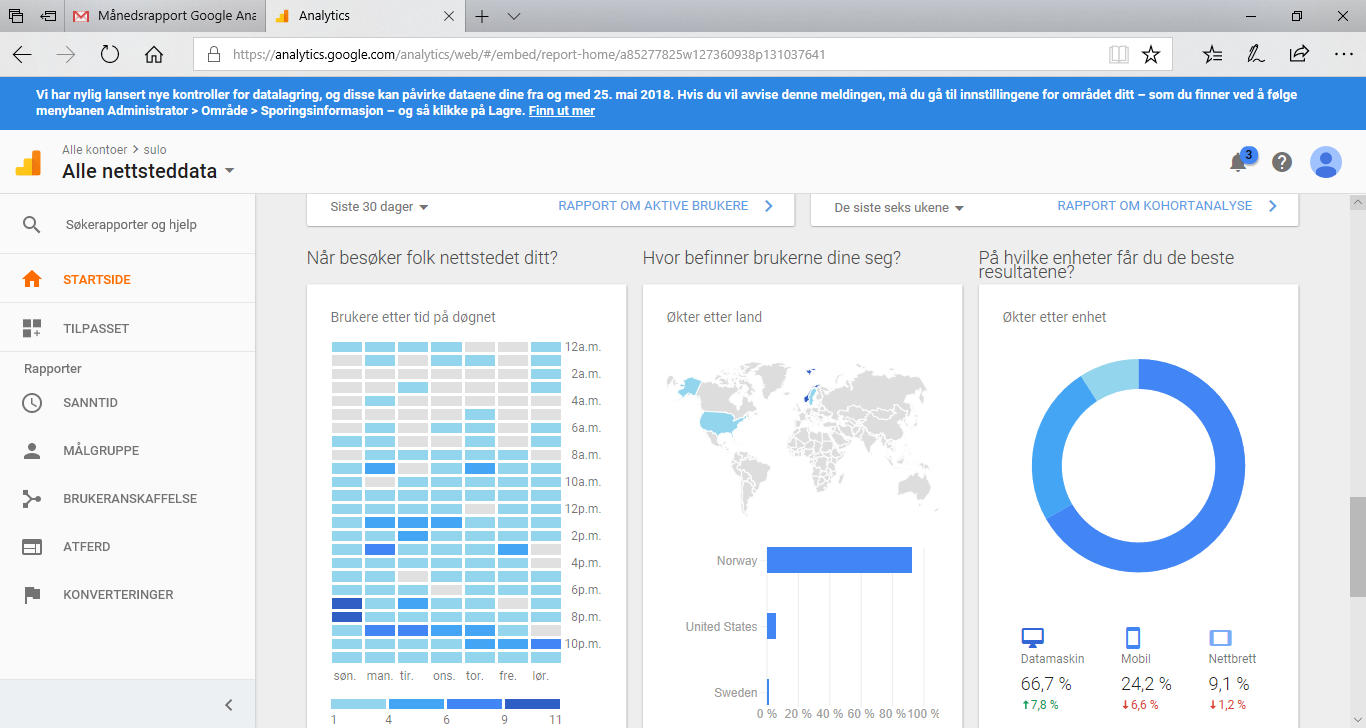Screen dimensions: 1366x728
Task: Click the Google Analytics logo icon
Action: tap(29, 162)
